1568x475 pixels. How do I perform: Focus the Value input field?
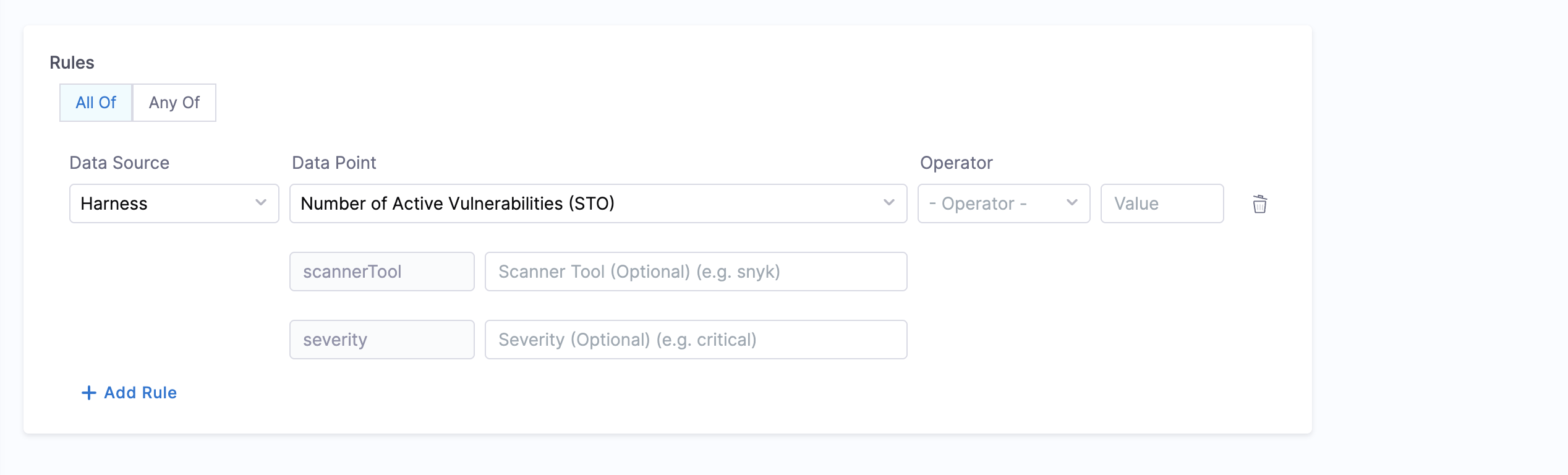(x=1162, y=203)
